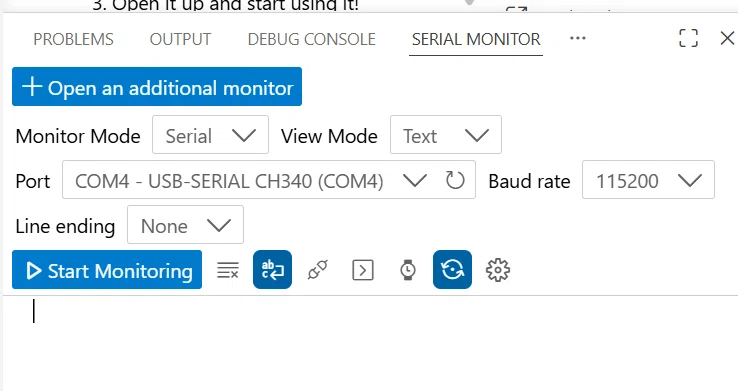Click the clear output icon
Image resolution: width=738 pixels, height=391 pixels.
228,270
